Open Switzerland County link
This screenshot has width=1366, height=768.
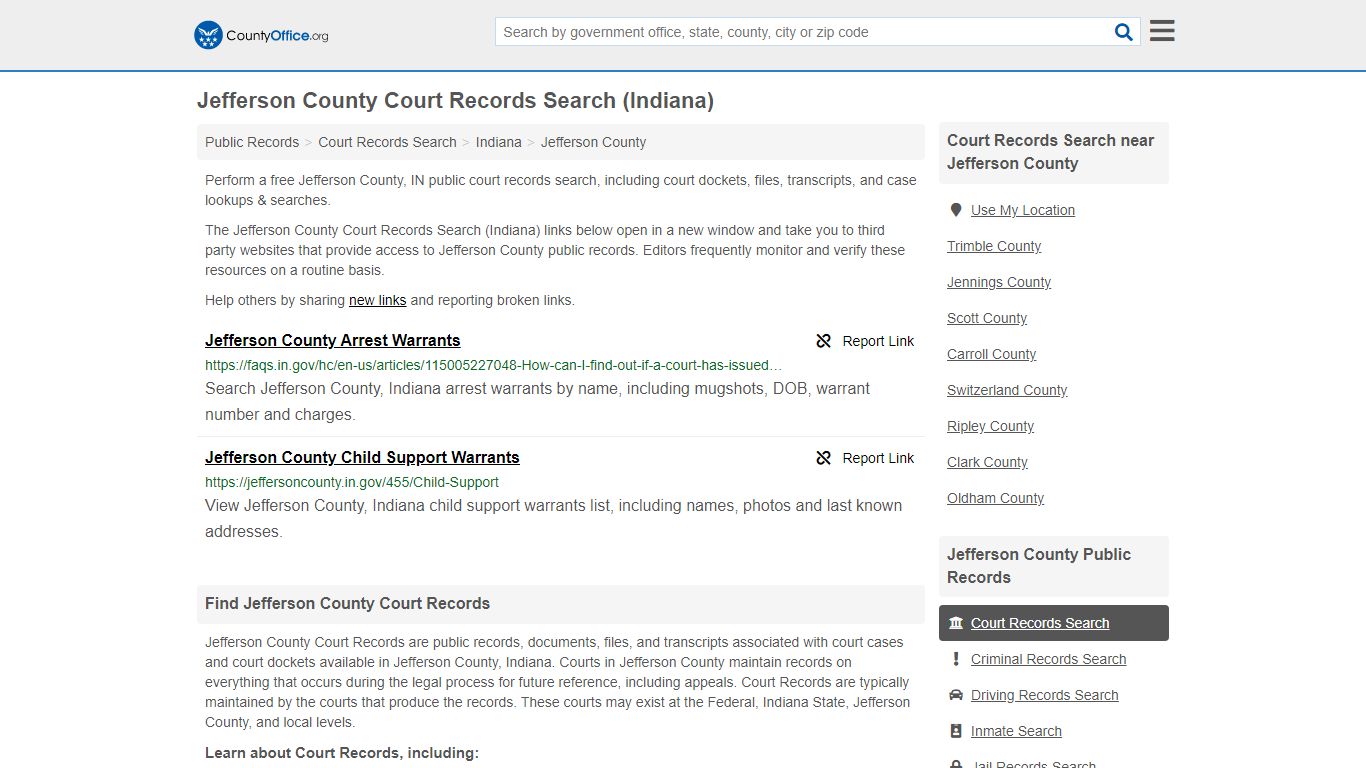click(x=1007, y=390)
